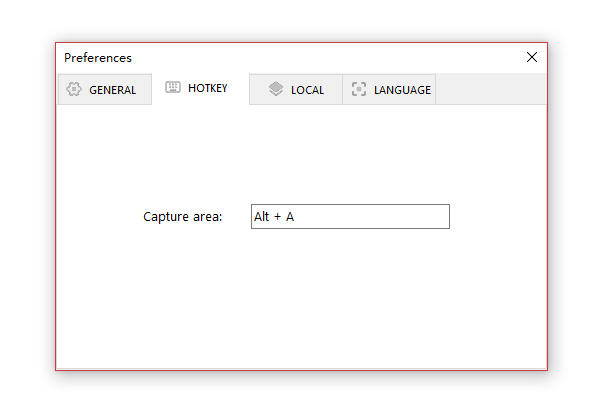Screen dimensions: 610x420
Task: Click the letter "A" in hotkey field
Action: pyautogui.click(x=290, y=217)
